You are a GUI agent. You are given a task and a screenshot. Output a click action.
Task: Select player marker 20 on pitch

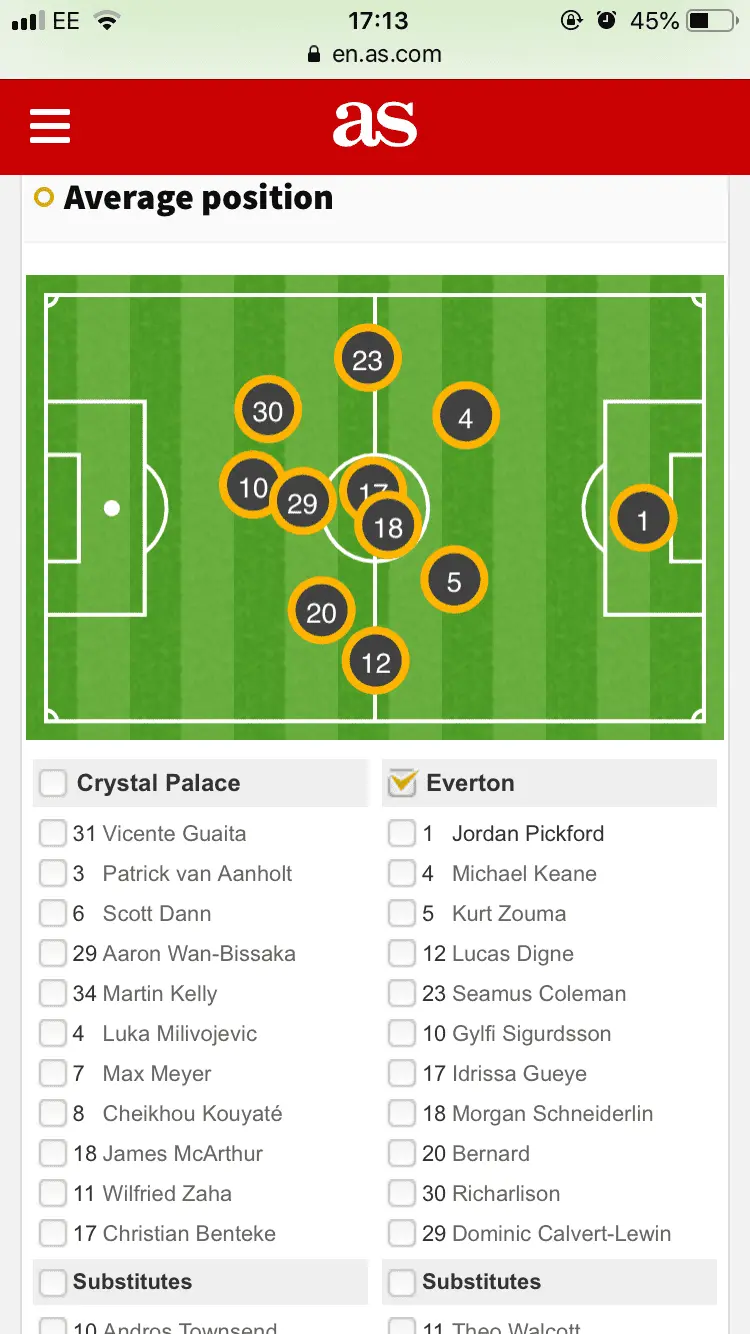point(320,612)
